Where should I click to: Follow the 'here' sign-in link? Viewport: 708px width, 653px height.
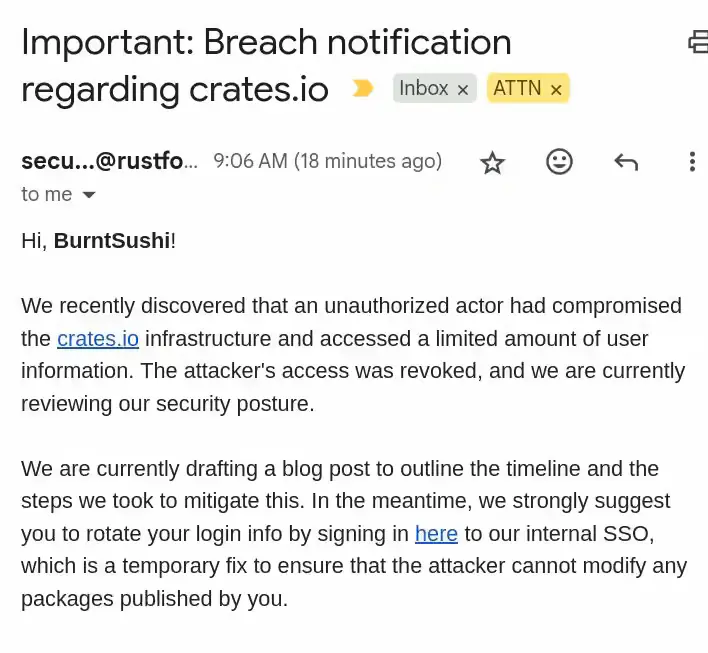click(436, 533)
